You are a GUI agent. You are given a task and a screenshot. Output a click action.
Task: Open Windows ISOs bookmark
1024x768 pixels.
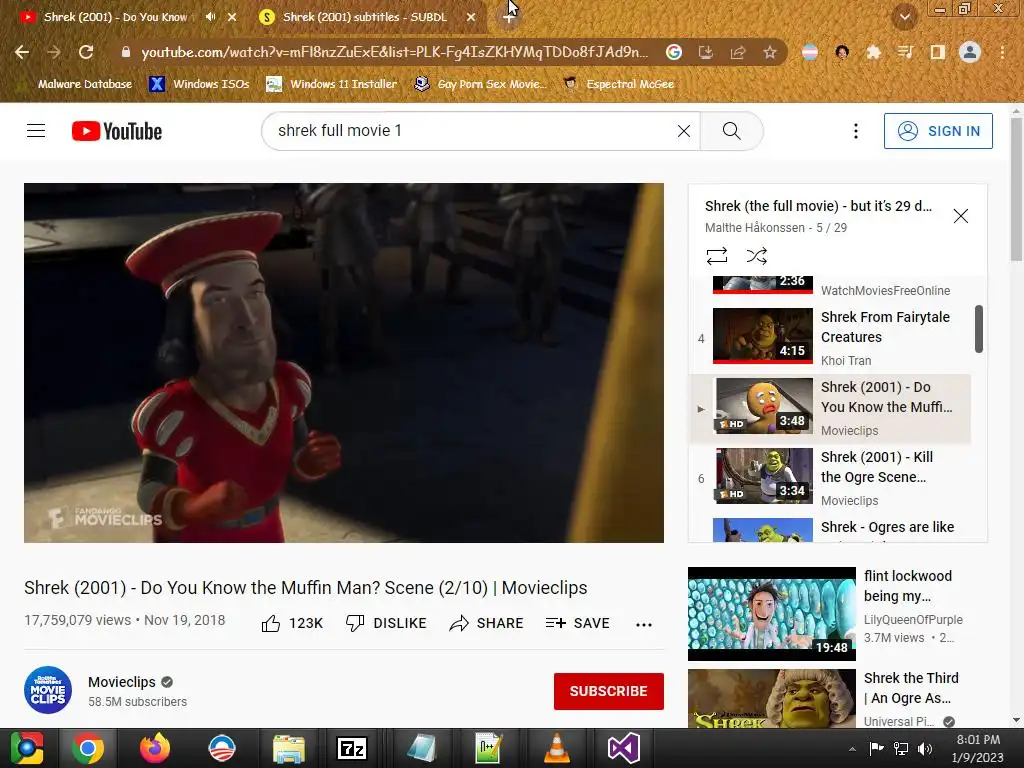tap(199, 84)
